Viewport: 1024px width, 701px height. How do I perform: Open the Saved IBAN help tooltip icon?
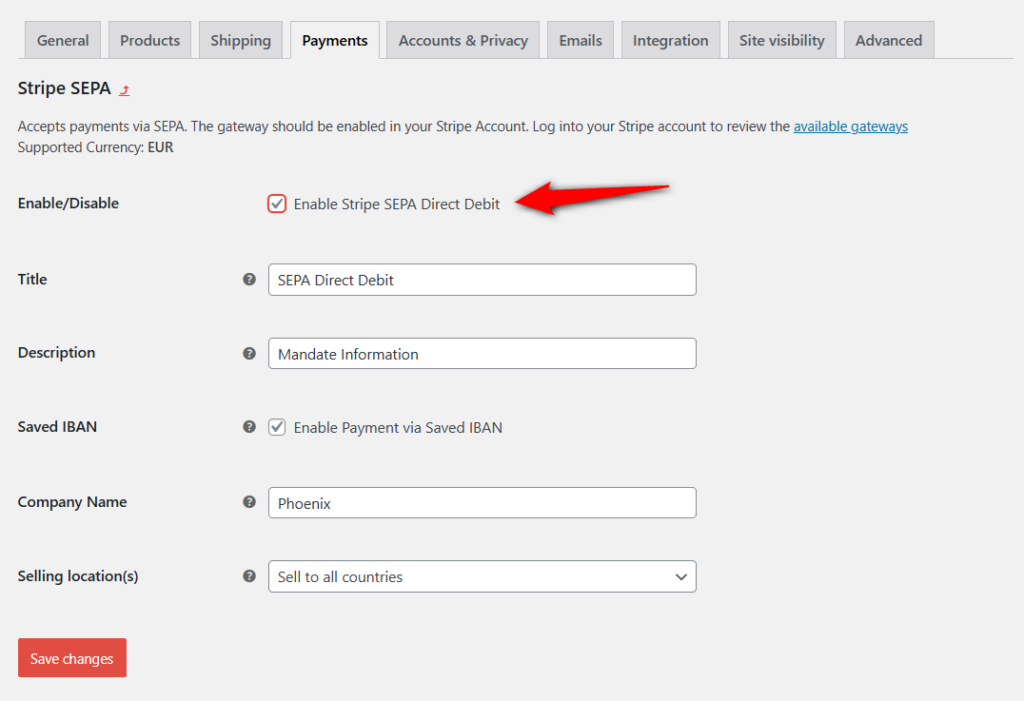coord(249,427)
